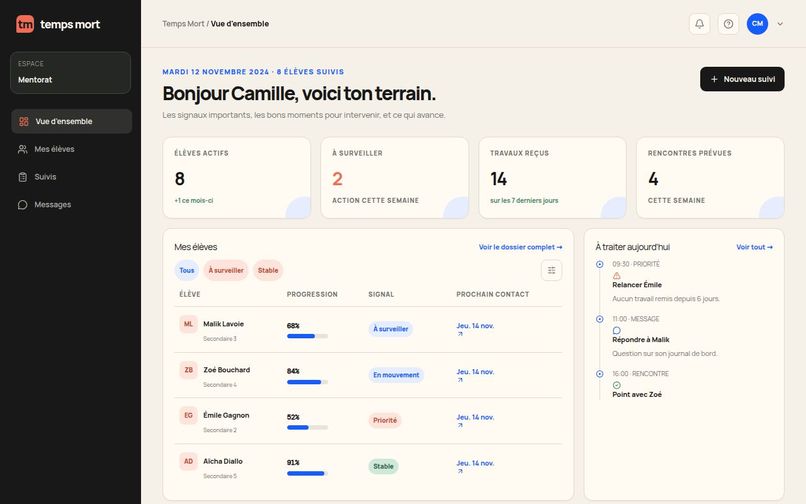Open the Rencontres prévues card
806x504 pixels.
point(710,178)
